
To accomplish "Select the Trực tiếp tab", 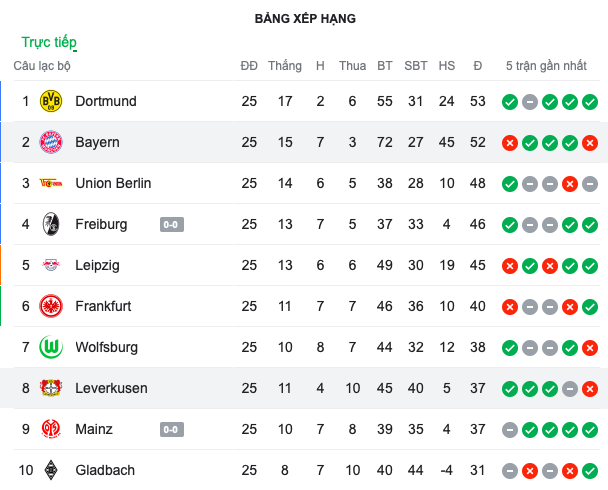I will point(49,42).
